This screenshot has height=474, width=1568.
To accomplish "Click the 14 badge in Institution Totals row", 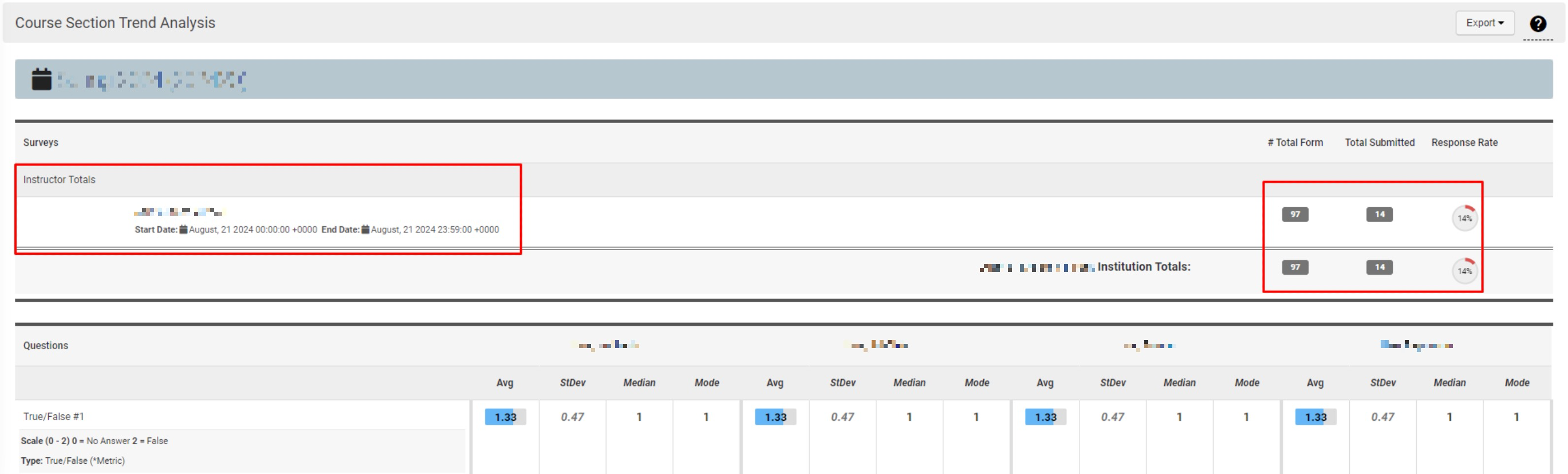I will pos(1378,267).
